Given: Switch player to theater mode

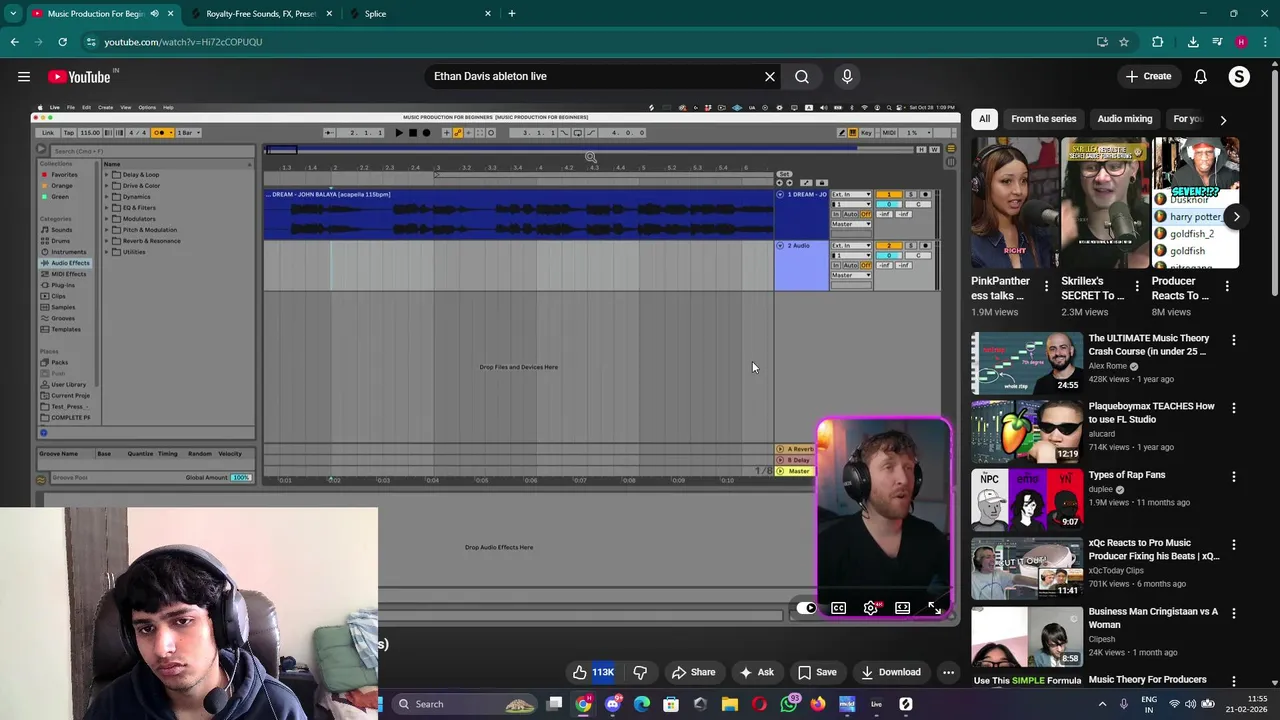Looking at the screenshot, I should pos(902,608).
